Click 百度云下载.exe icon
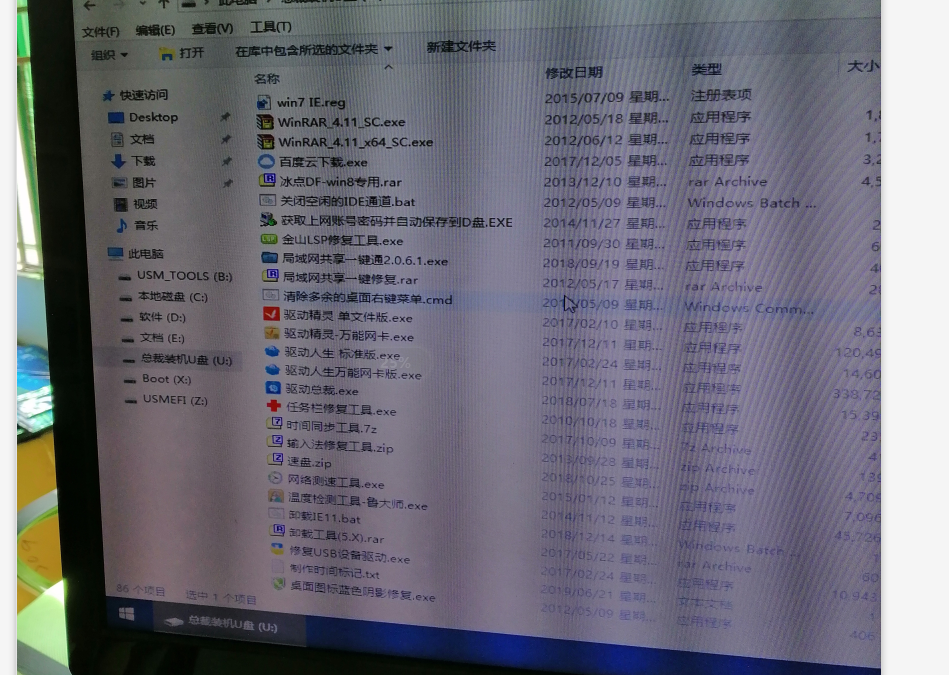The width and height of the screenshot is (949, 675). point(266,162)
